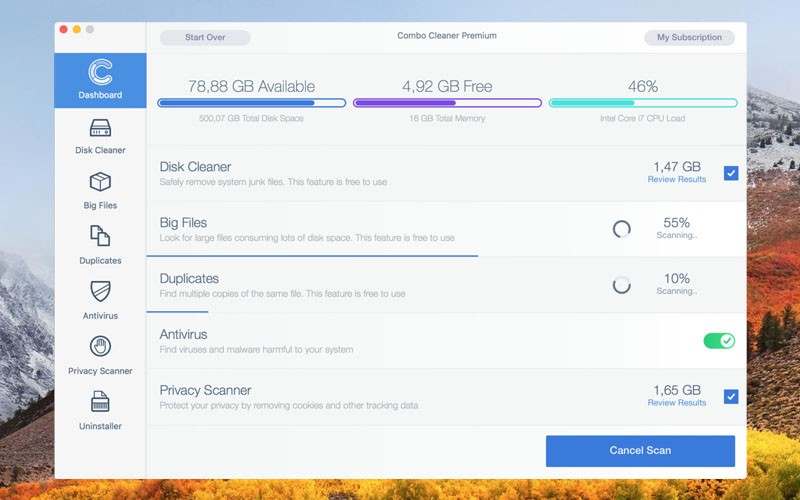Click the CPU load bar
This screenshot has width=800, height=500.
643,103
